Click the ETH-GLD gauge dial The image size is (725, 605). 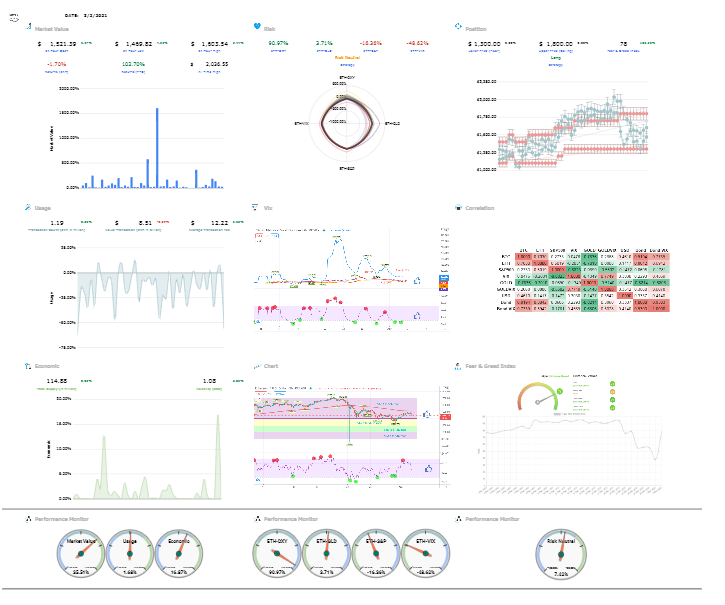(x=326, y=554)
